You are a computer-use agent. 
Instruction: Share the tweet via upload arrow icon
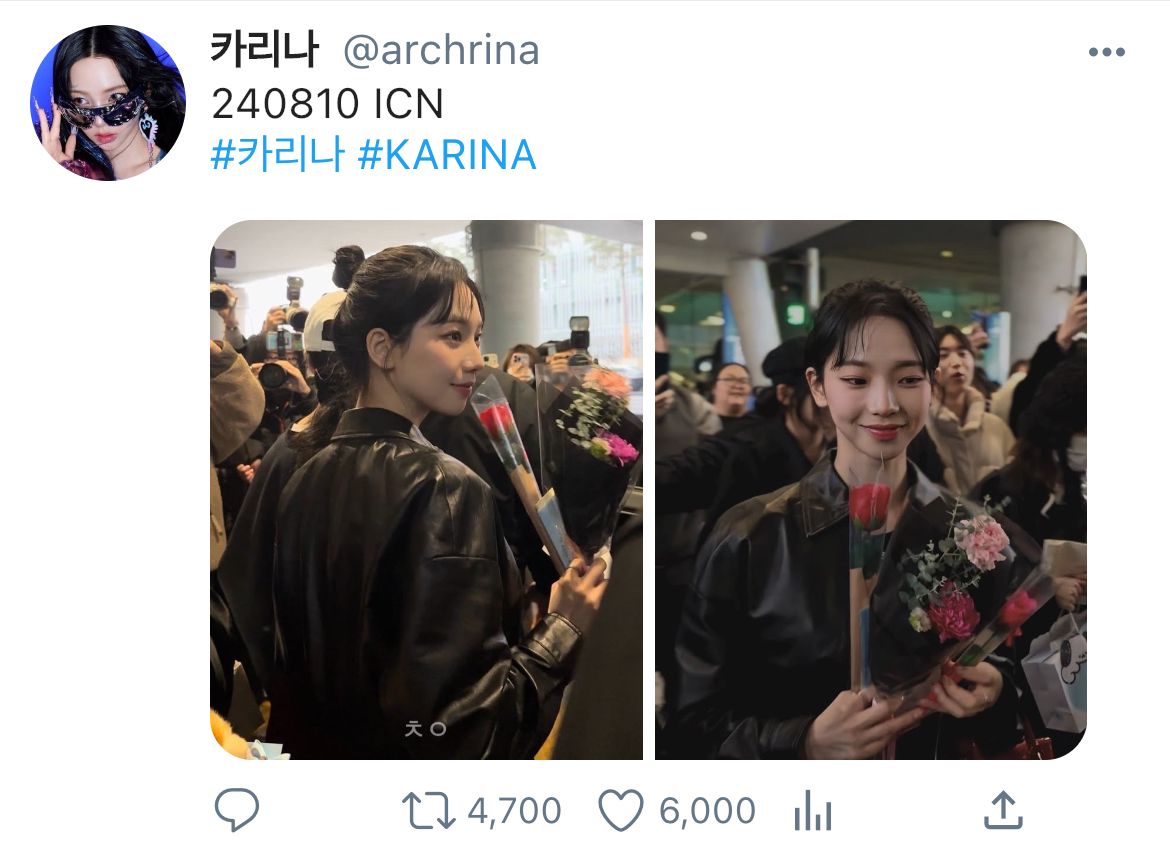pyautogui.click(x=1003, y=810)
